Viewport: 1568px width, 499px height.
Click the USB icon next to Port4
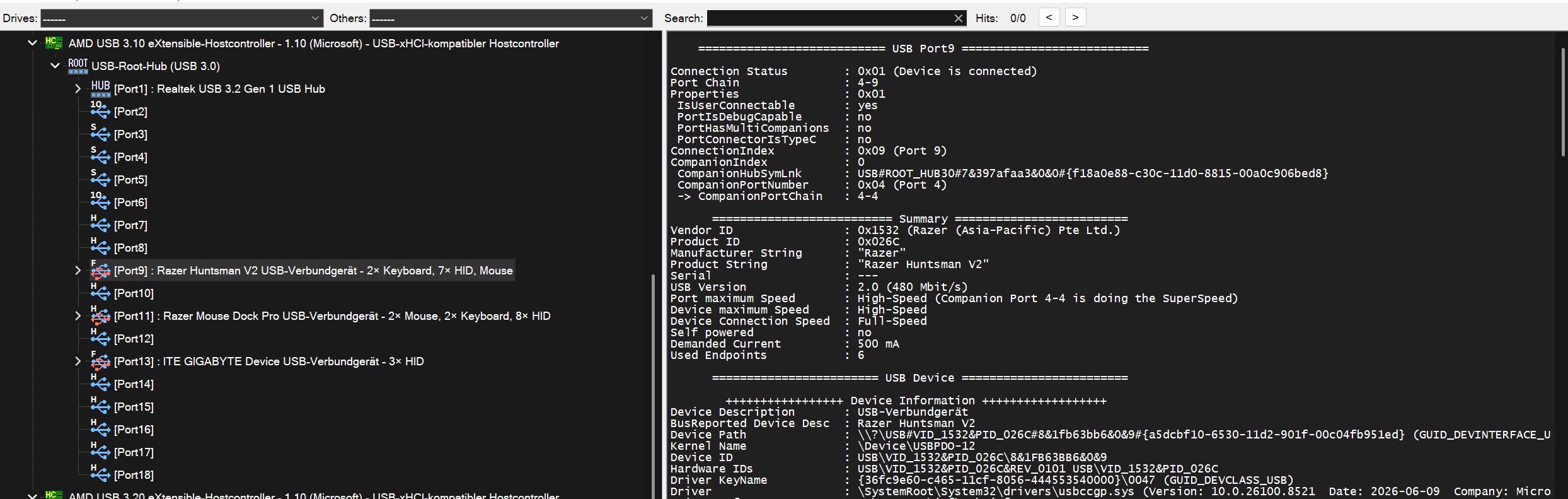coord(100,156)
